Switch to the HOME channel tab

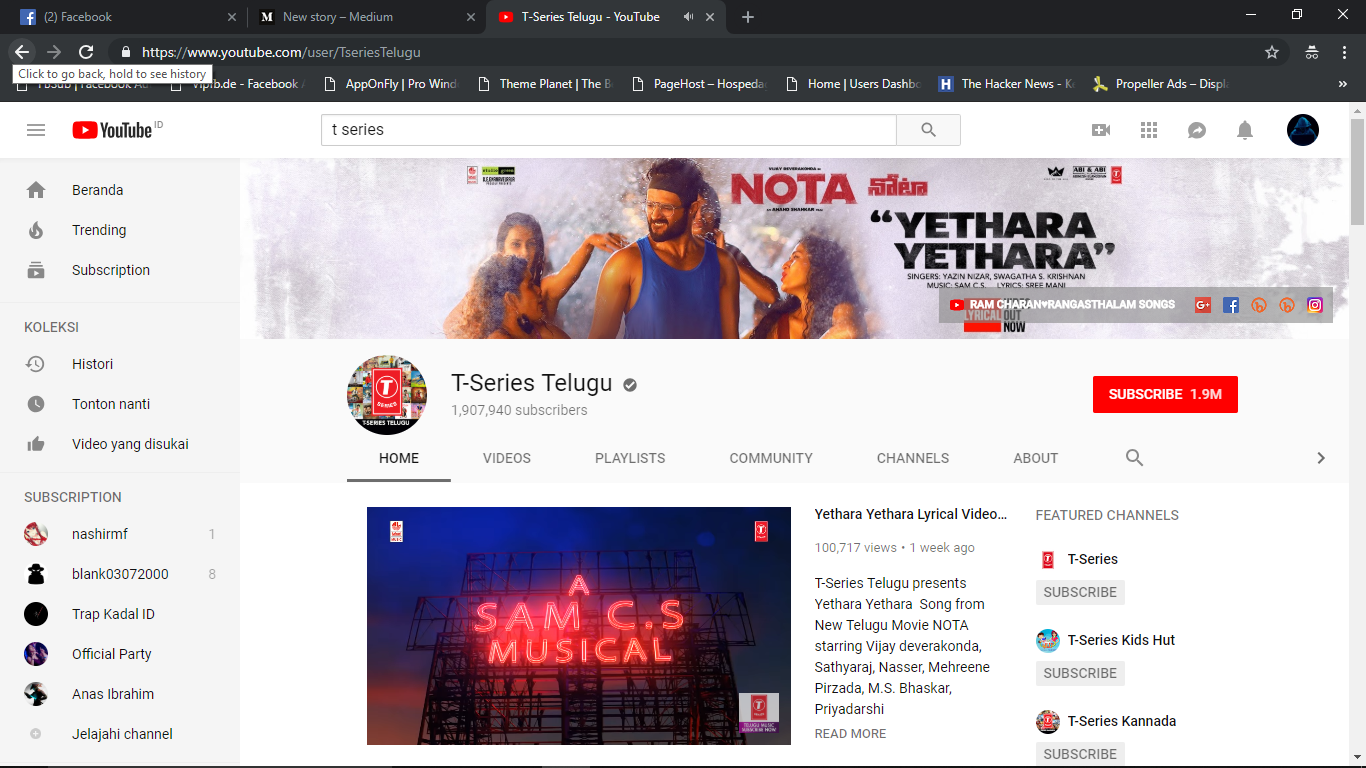pyautogui.click(x=399, y=458)
